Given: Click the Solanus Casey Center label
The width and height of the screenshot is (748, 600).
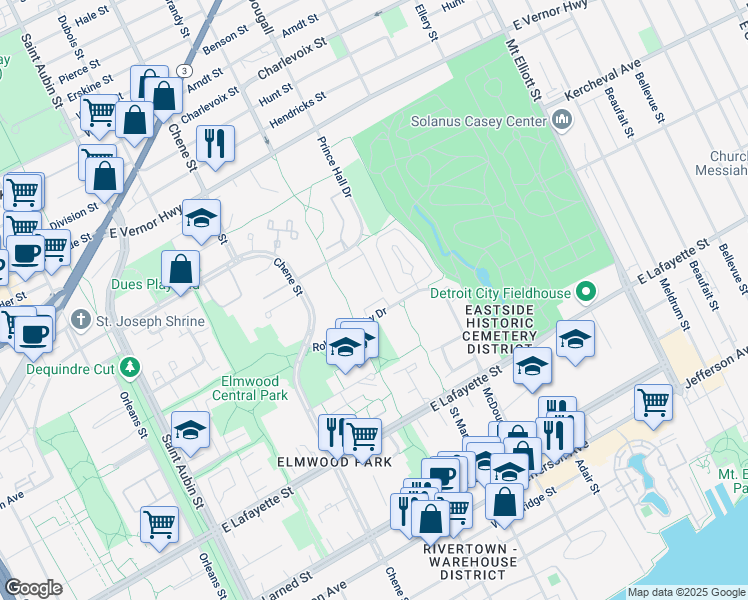Looking at the screenshot, I should [x=478, y=121].
